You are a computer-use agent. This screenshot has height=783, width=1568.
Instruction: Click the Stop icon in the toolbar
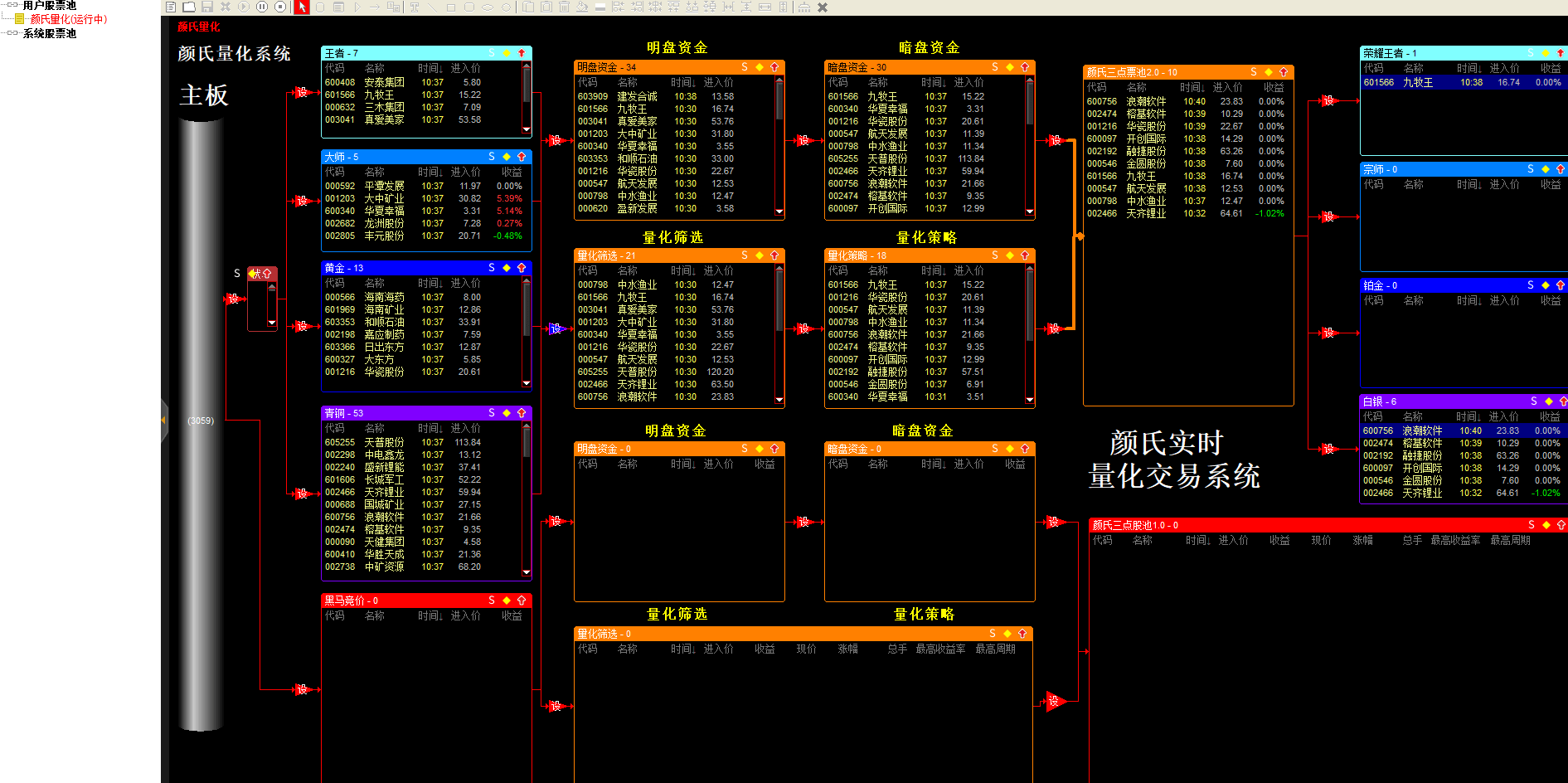[280, 7]
